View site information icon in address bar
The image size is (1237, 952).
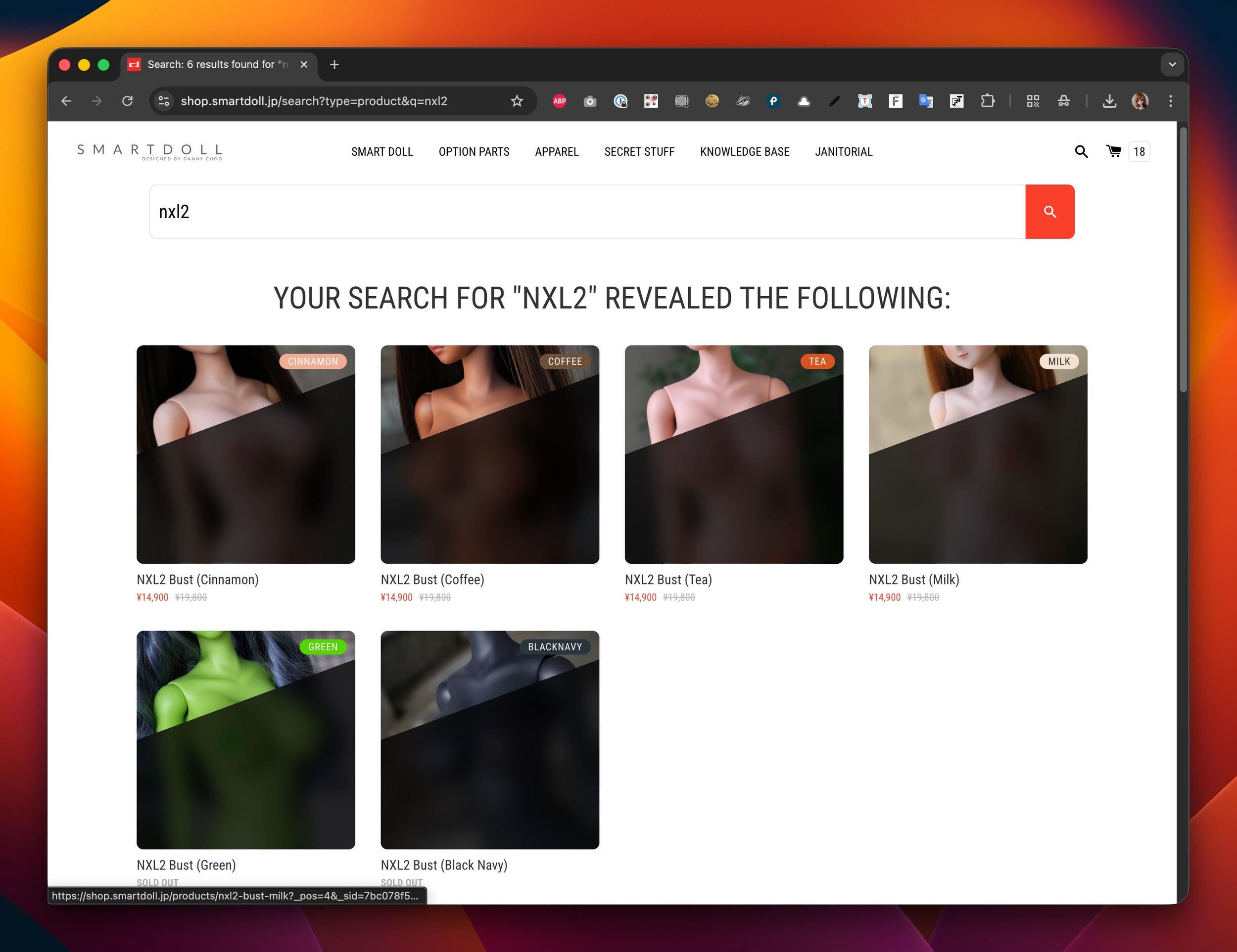point(164,101)
